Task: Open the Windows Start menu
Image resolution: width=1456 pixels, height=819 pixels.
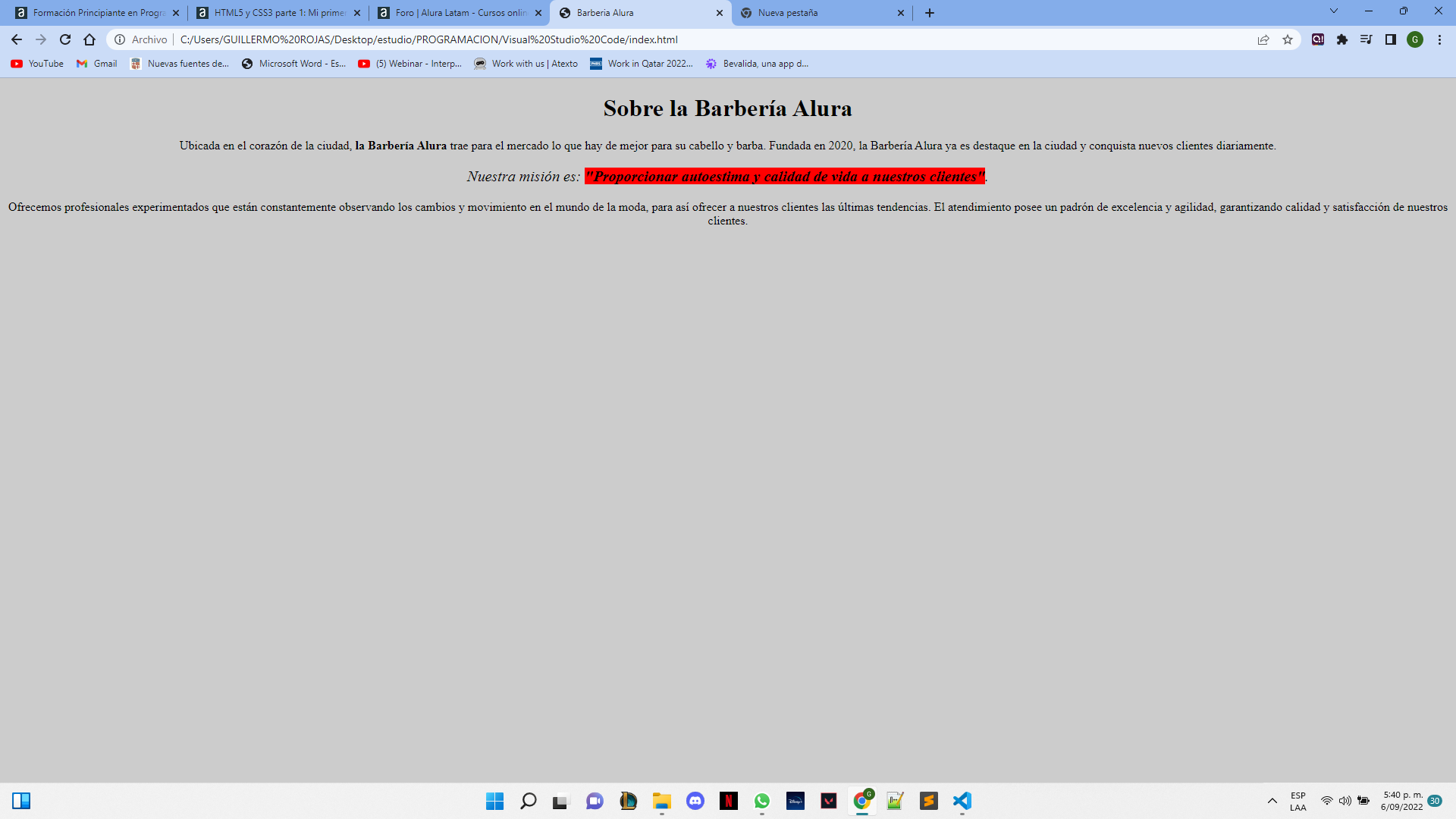Action: [x=494, y=801]
